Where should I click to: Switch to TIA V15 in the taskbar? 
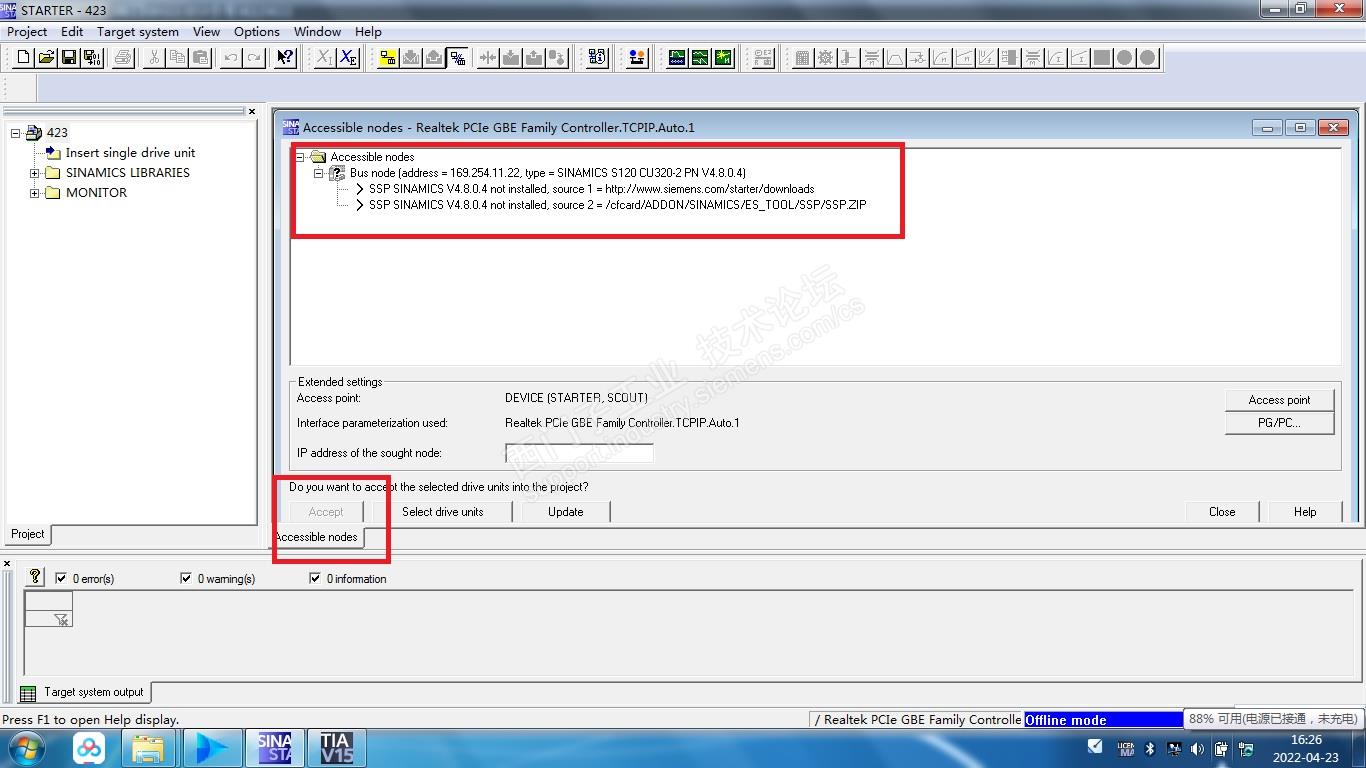[336, 748]
